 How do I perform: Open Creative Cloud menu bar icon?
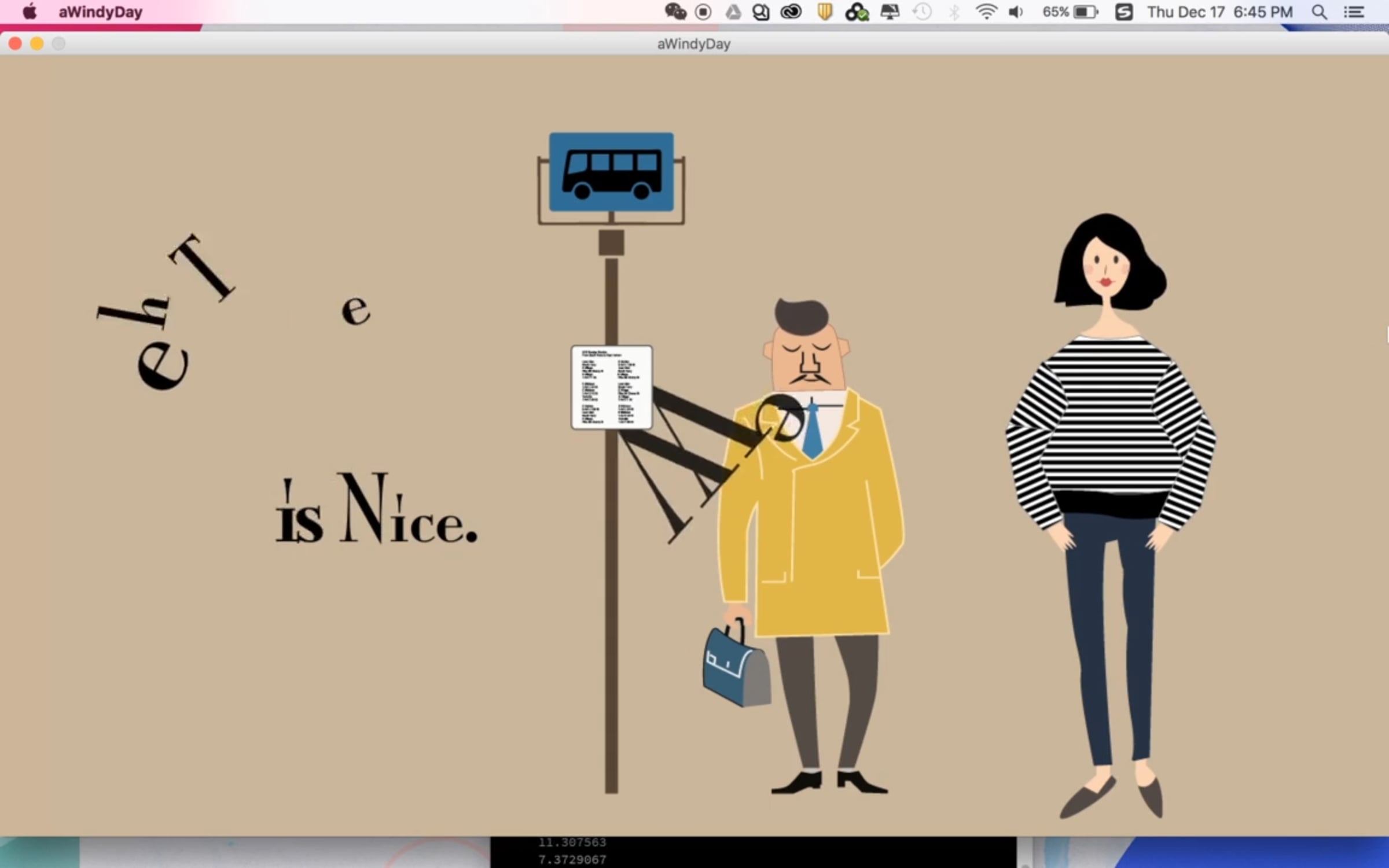(791, 12)
